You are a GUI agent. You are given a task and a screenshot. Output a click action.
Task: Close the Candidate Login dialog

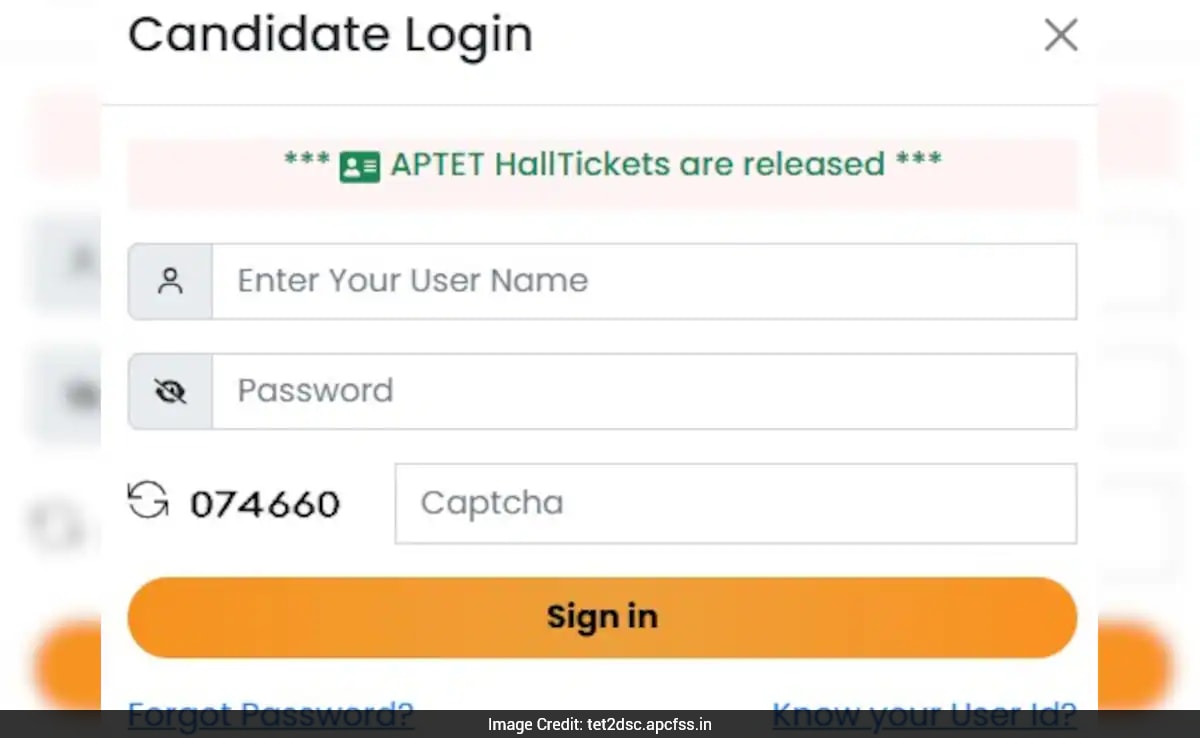click(x=1061, y=36)
